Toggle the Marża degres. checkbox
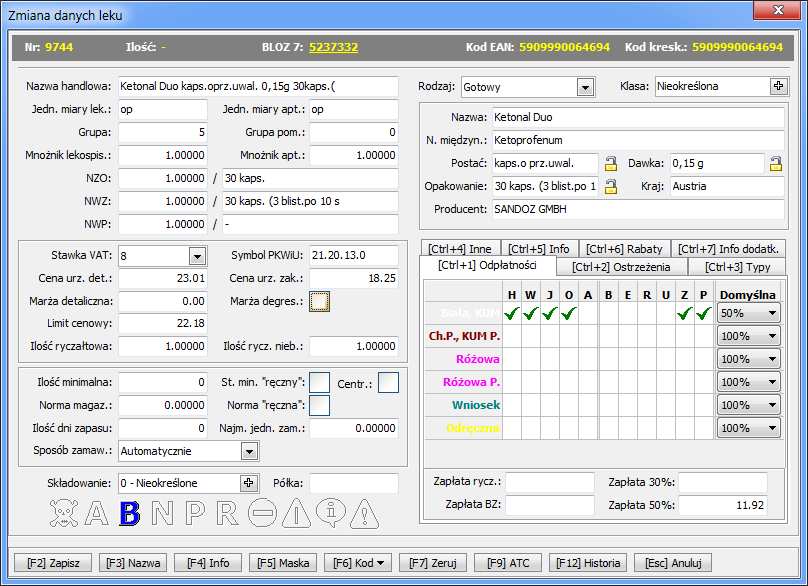 [x=319, y=300]
